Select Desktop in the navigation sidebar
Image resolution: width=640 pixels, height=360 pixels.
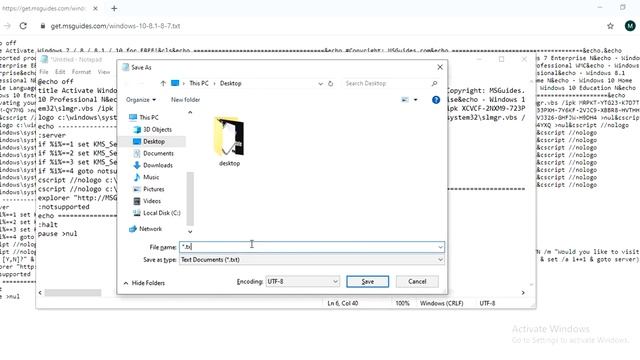click(x=149, y=141)
